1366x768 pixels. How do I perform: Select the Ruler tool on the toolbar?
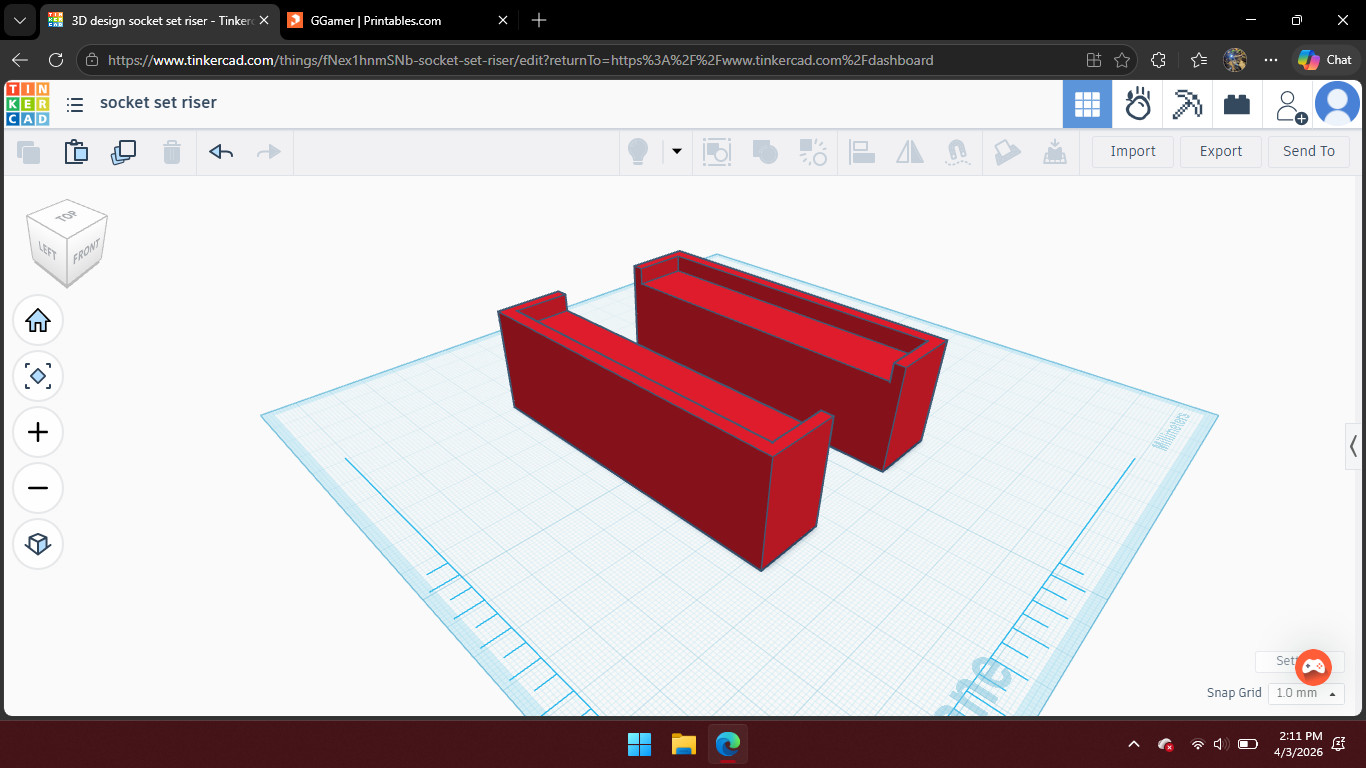[x=1055, y=152]
